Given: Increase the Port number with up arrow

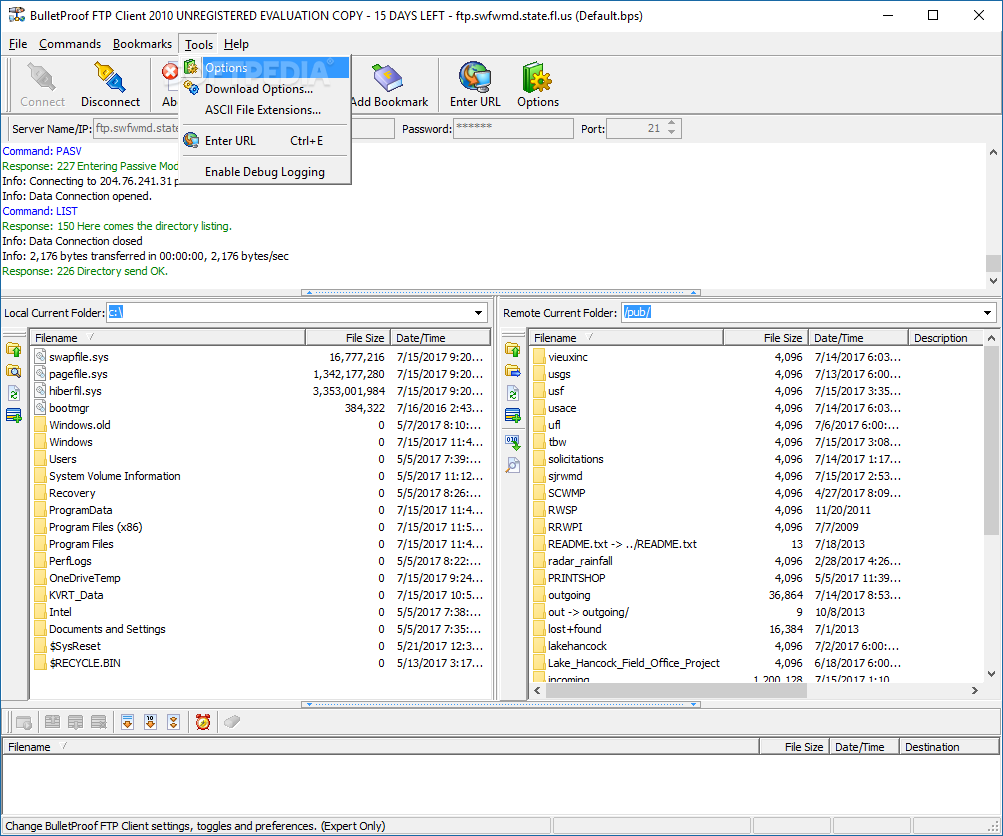Looking at the screenshot, I should 672,123.
